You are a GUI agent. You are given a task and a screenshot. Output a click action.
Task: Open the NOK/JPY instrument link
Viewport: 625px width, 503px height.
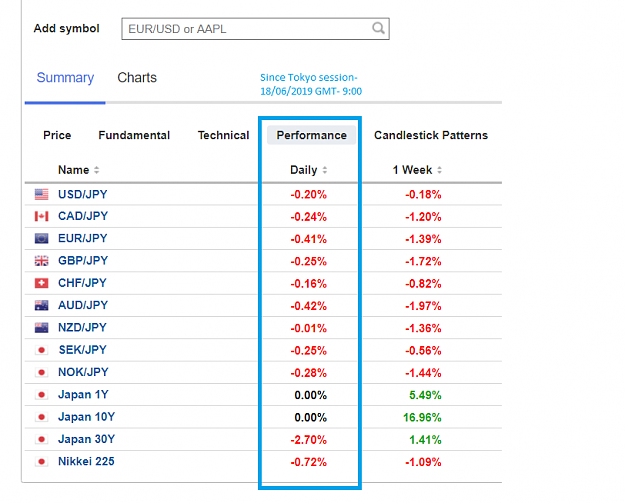[83, 372]
